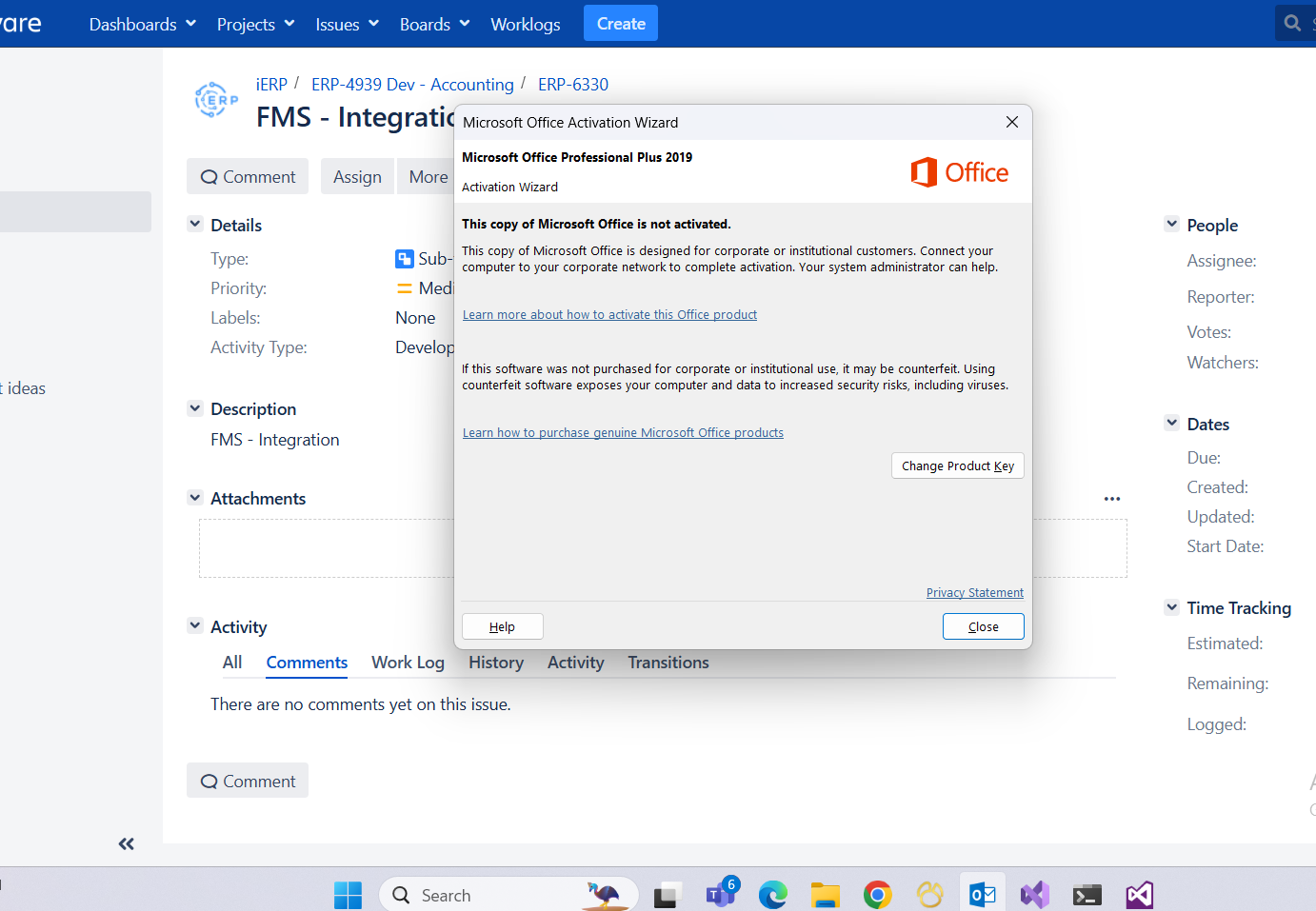Click the taskbar Search box
Viewport: 1316px width, 911px height.
click(x=508, y=895)
